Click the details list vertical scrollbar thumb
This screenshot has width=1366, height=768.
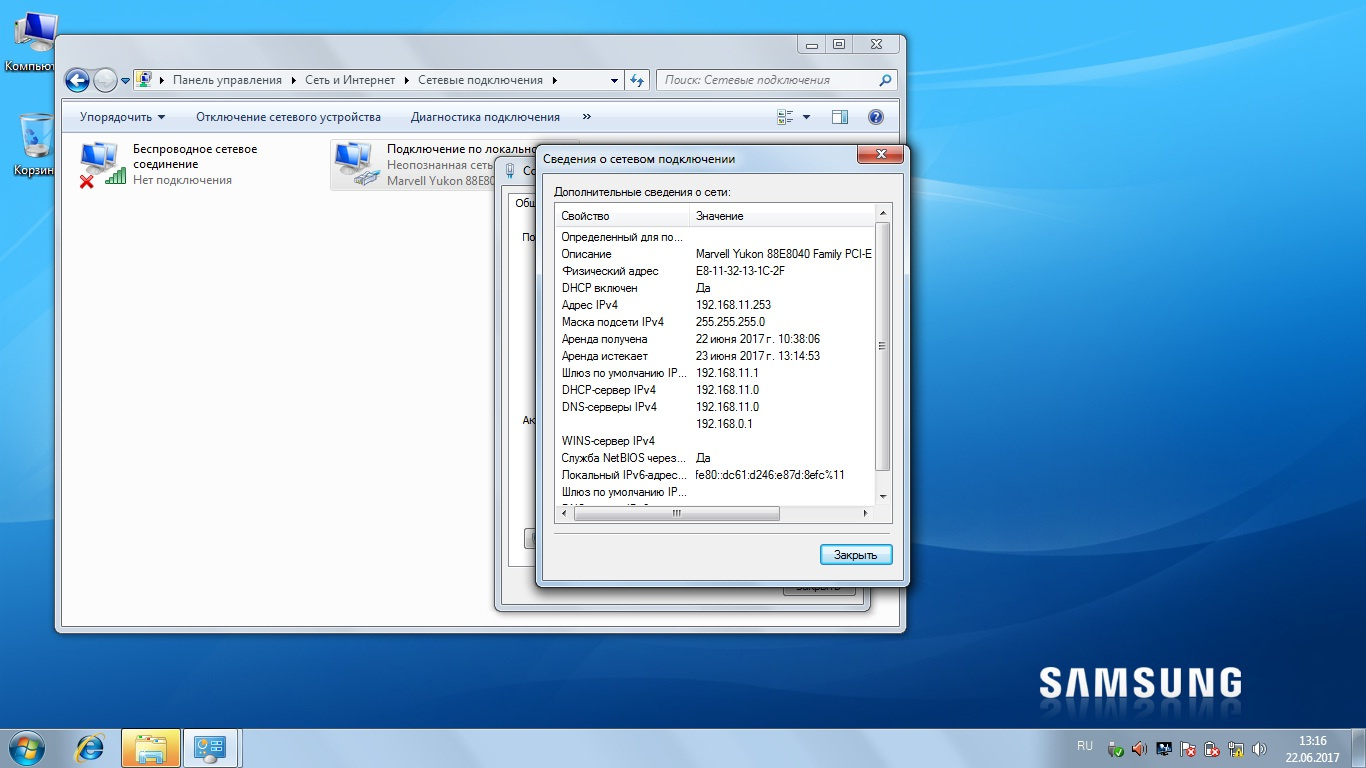click(x=882, y=346)
